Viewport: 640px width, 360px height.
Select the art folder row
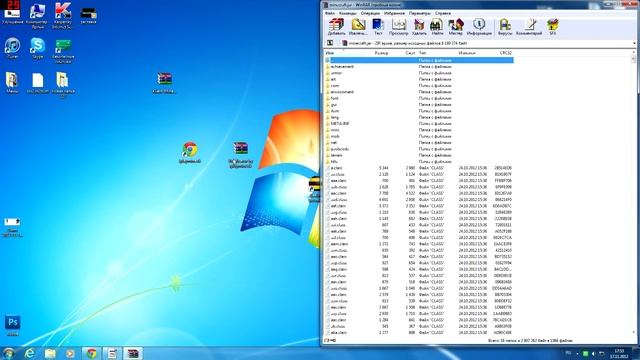(419, 79)
